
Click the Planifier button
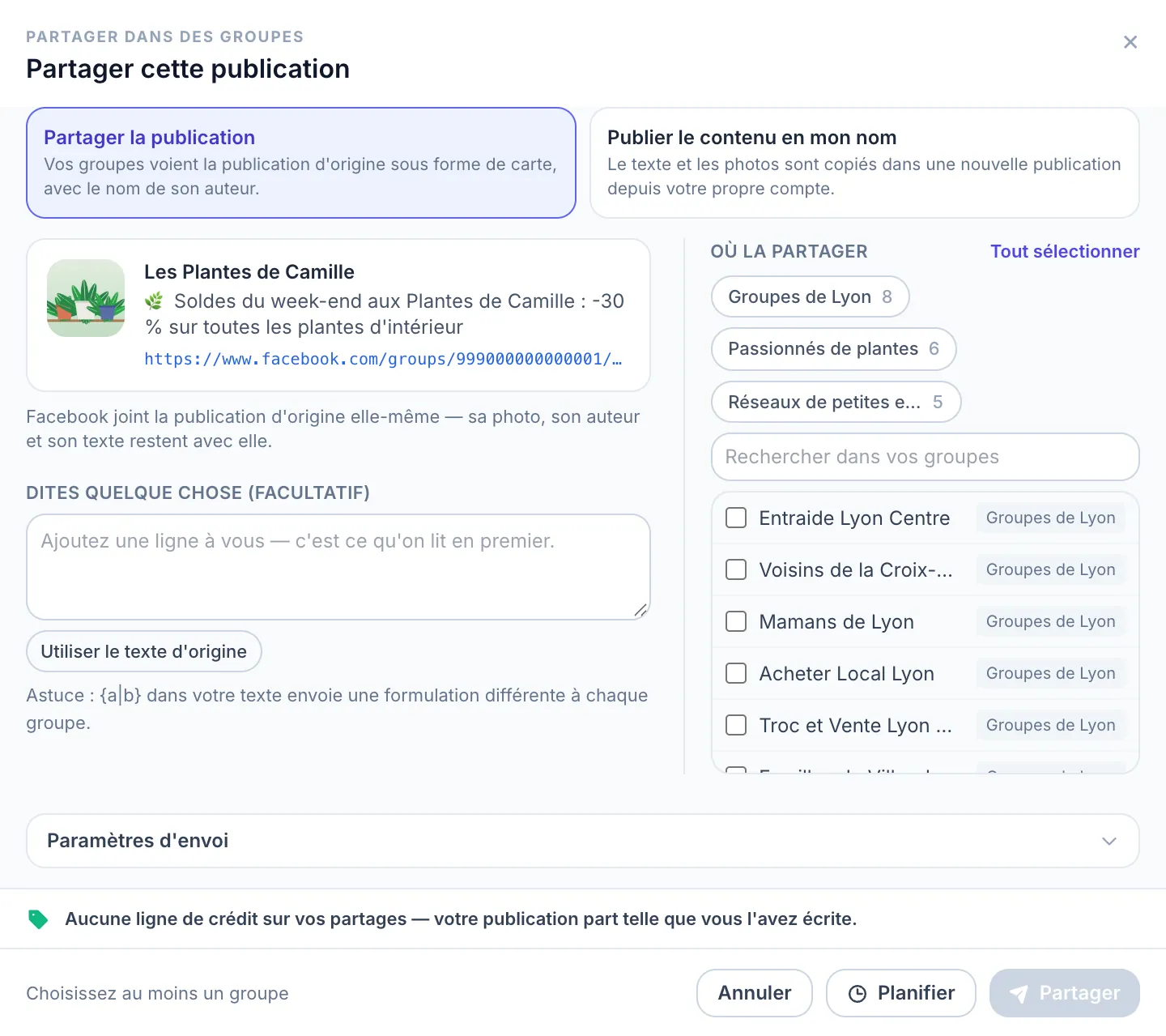[901, 993]
